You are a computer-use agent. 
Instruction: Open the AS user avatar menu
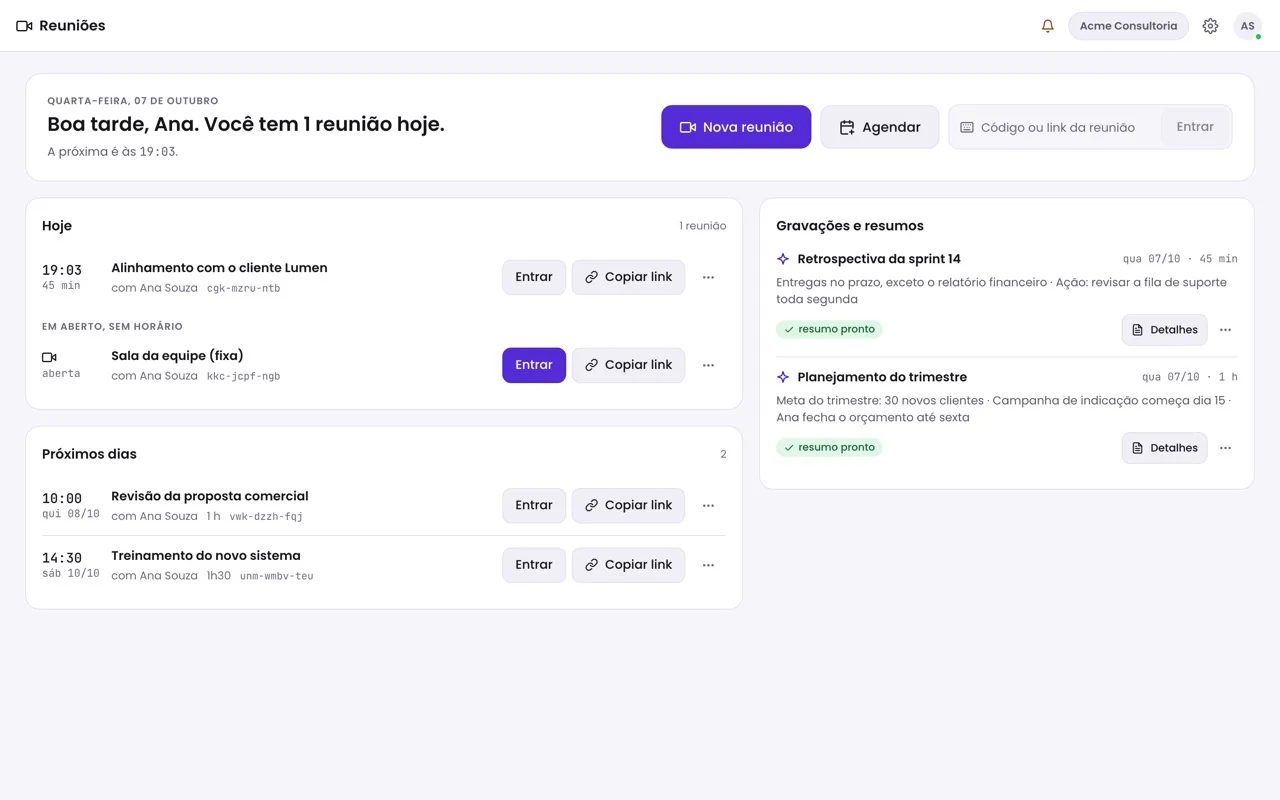1248,26
